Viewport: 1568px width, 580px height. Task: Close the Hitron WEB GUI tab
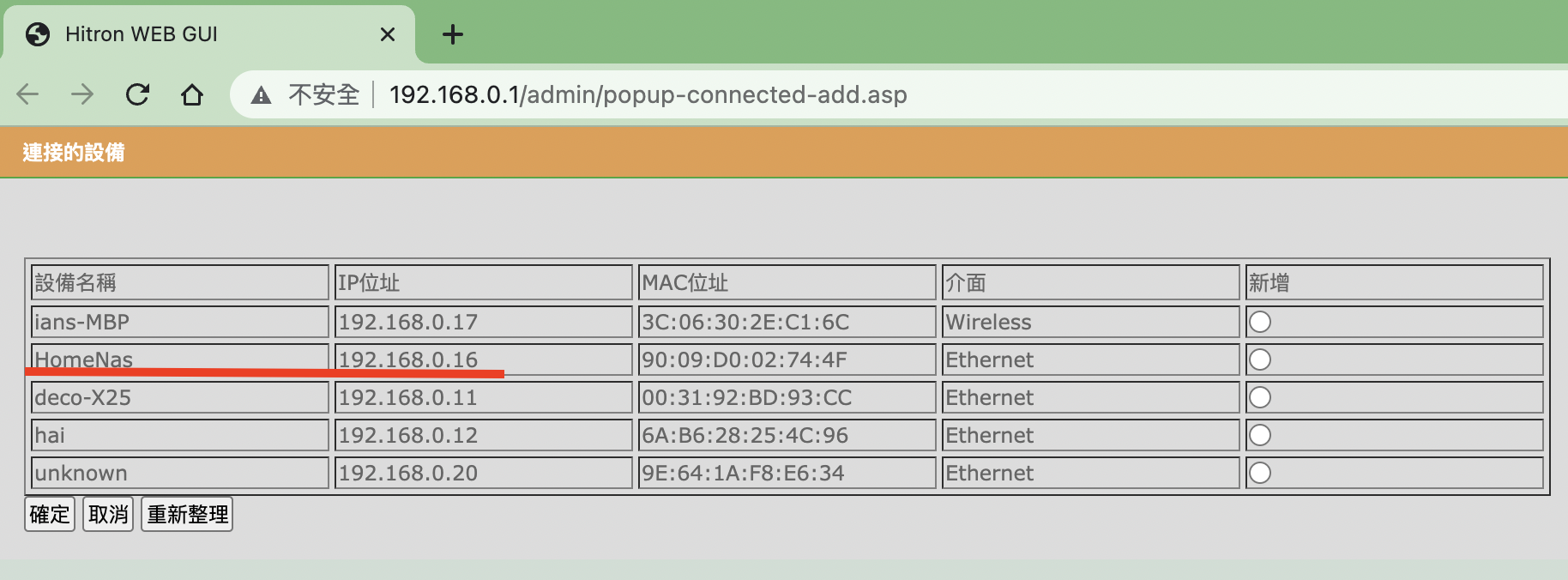click(x=388, y=34)
